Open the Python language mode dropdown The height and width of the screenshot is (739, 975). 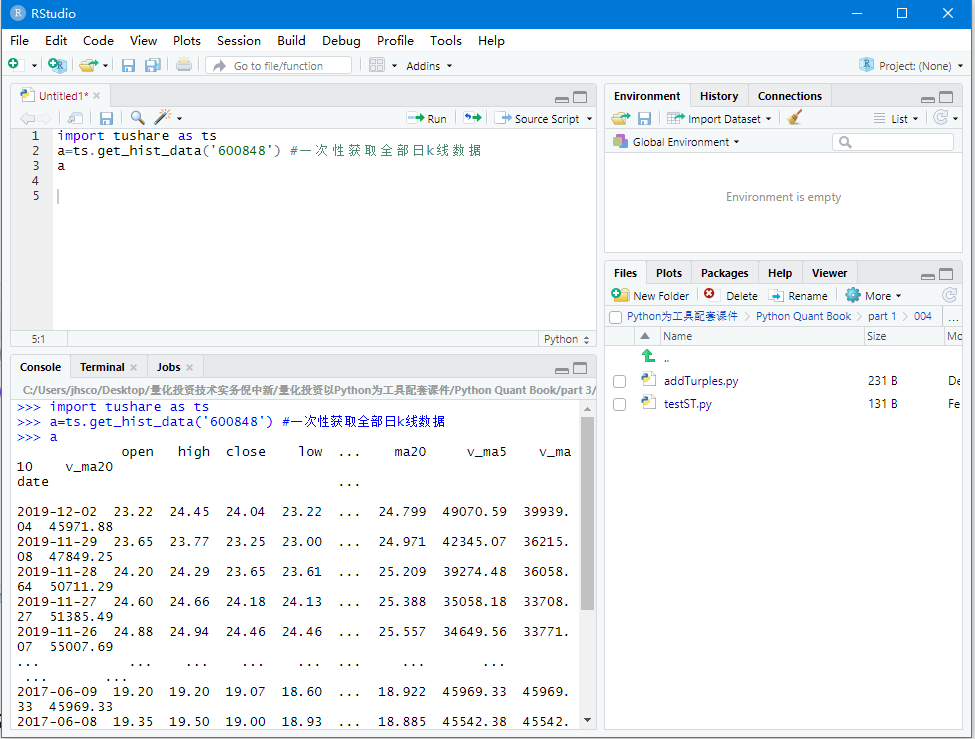(x=565, y=338)
